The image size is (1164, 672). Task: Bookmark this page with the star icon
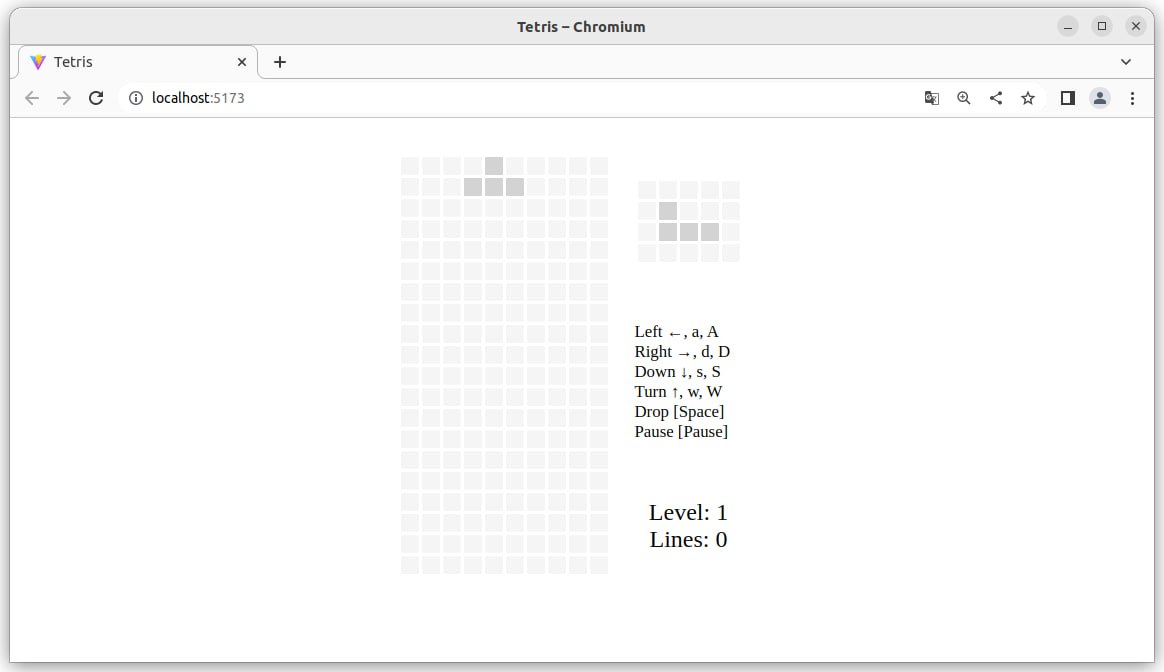pos(1027,98)
